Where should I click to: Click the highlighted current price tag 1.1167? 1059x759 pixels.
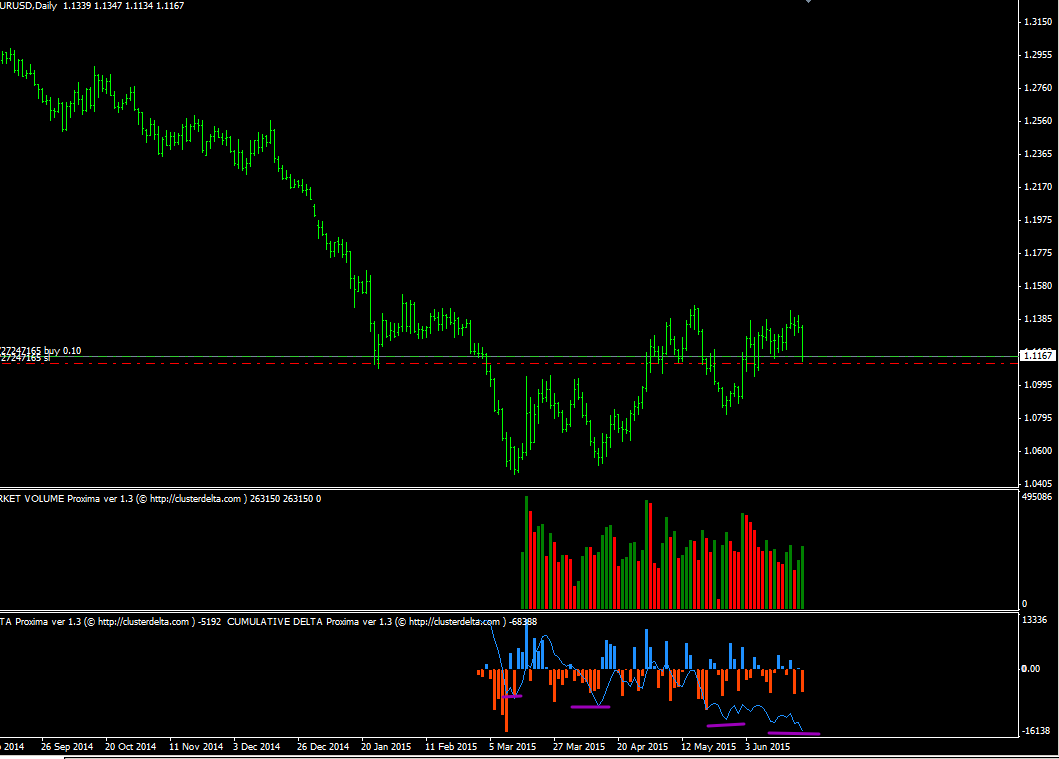[1038, 355]
